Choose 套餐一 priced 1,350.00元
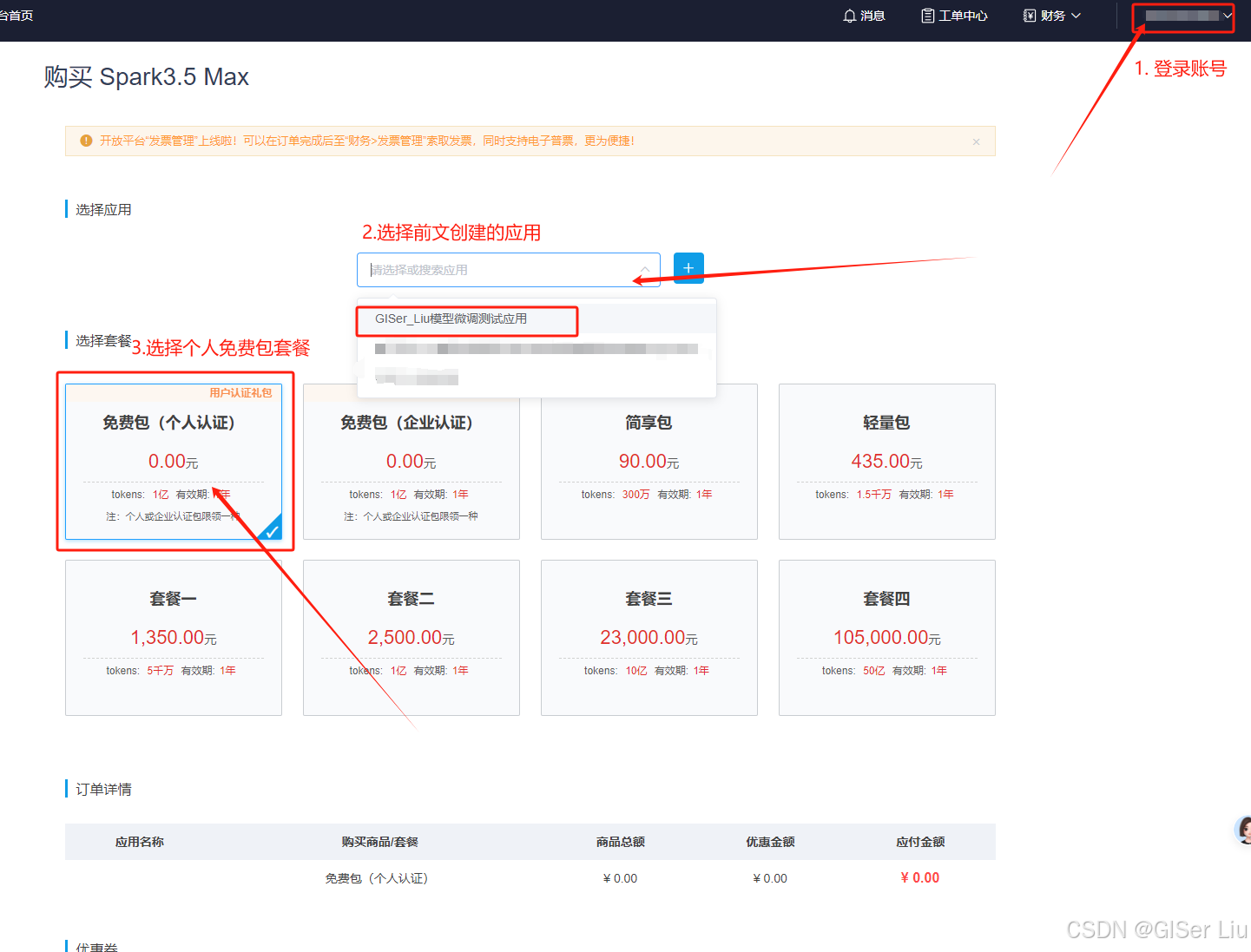The height and width of the screenshot is (952, 1251). [x=174, y=638]
